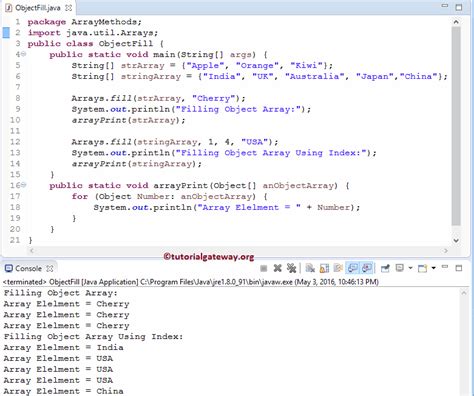
Task: Click the "Apple" string literal
Action: (x=205, y=66)
